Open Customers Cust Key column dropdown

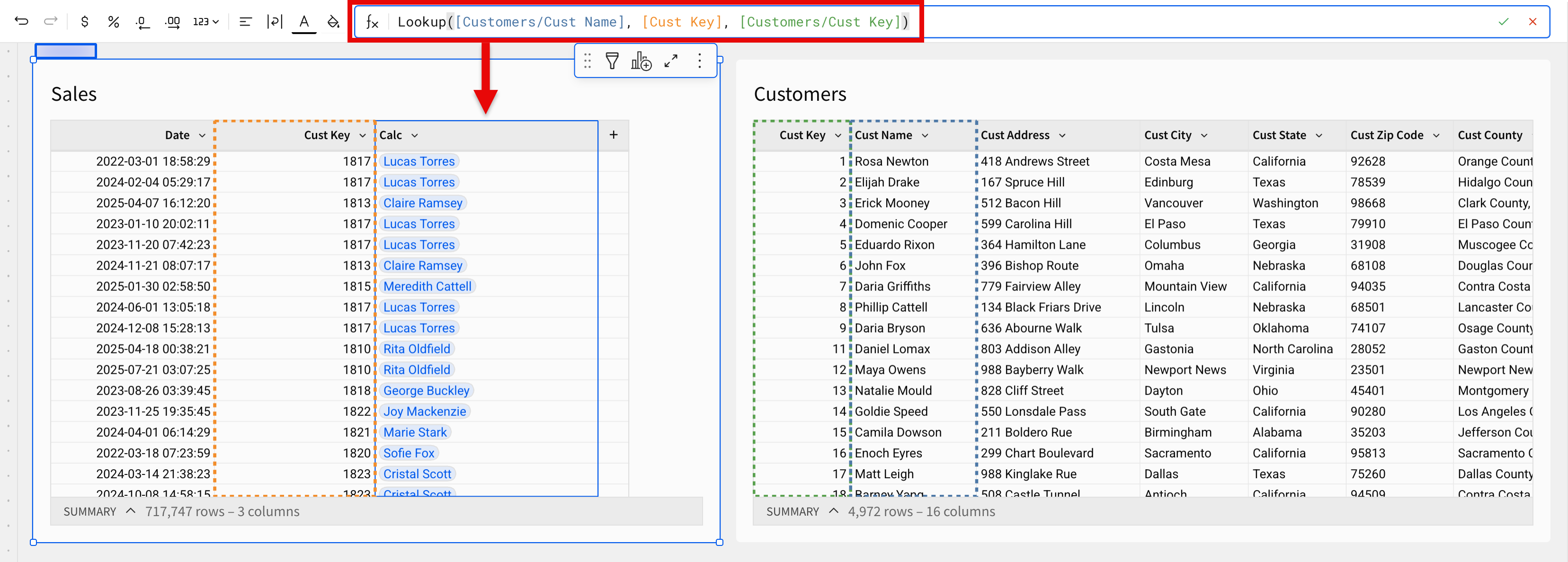tap(837, 135)
